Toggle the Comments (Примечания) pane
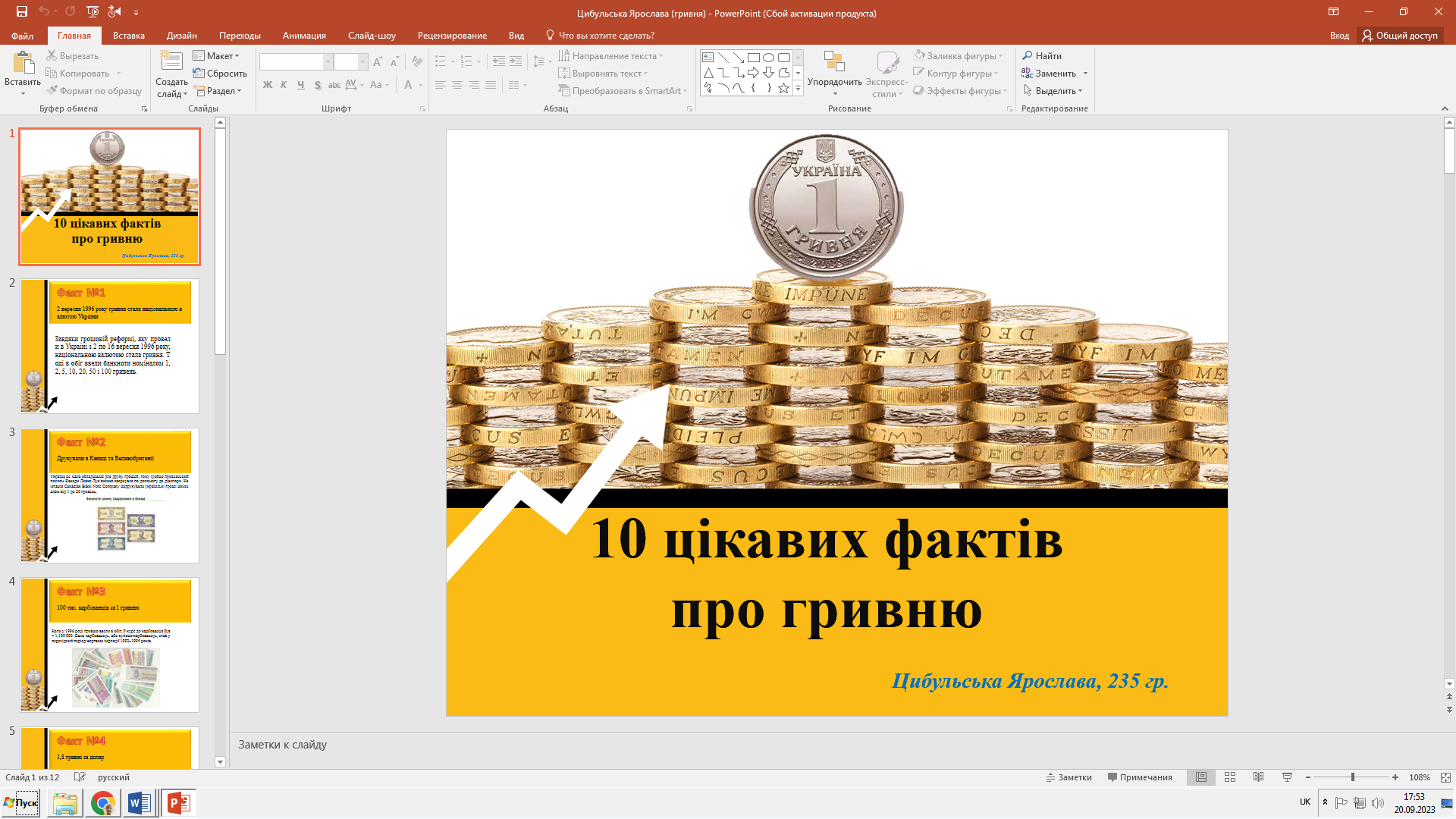 point(1140,777)
